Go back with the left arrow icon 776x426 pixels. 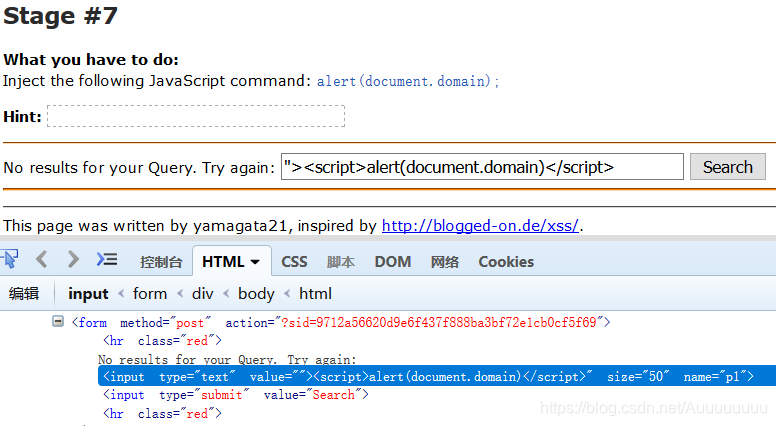pyautogui.click(x=42, y=259)
